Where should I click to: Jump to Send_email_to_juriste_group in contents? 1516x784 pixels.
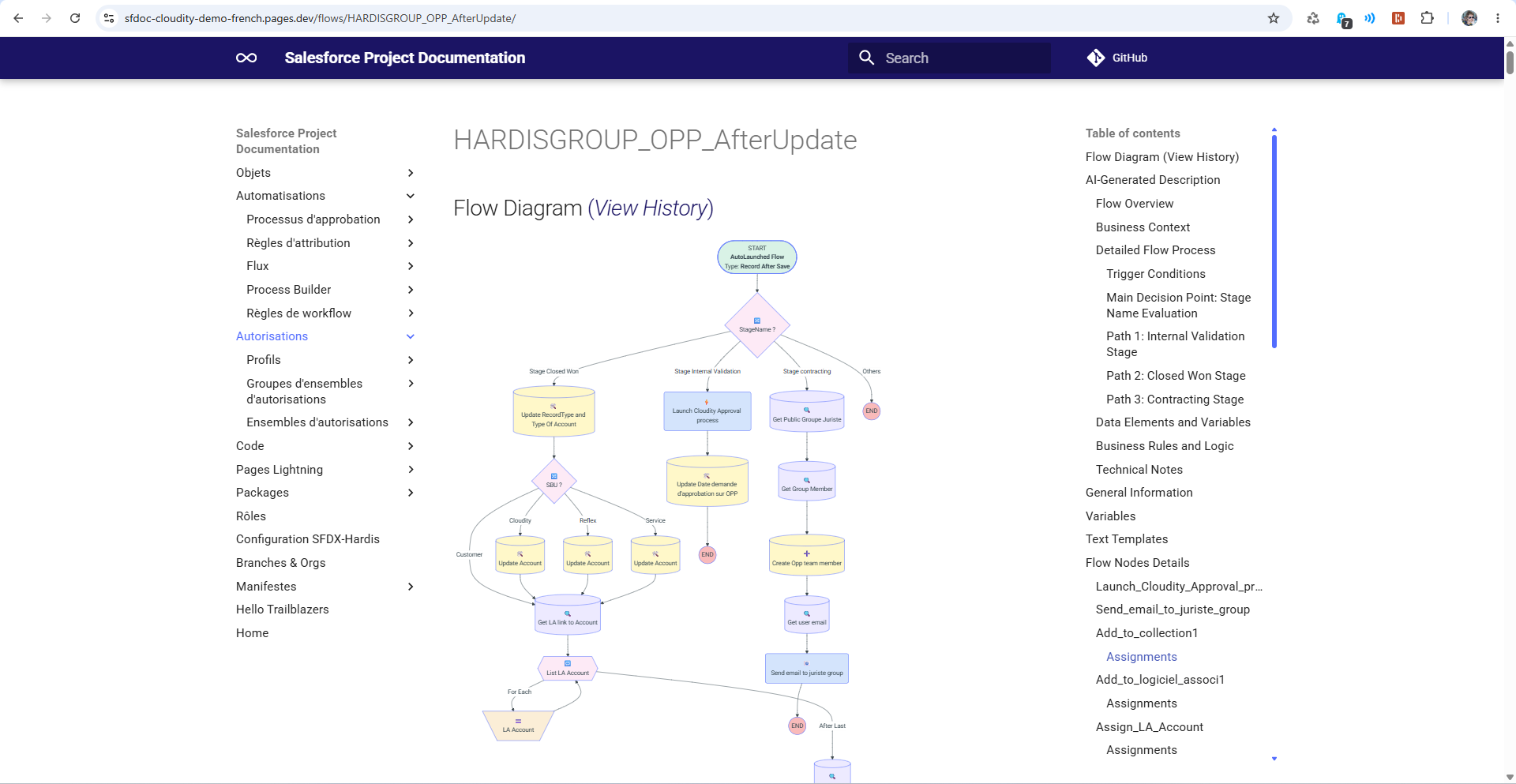(x=1173, y=610)
